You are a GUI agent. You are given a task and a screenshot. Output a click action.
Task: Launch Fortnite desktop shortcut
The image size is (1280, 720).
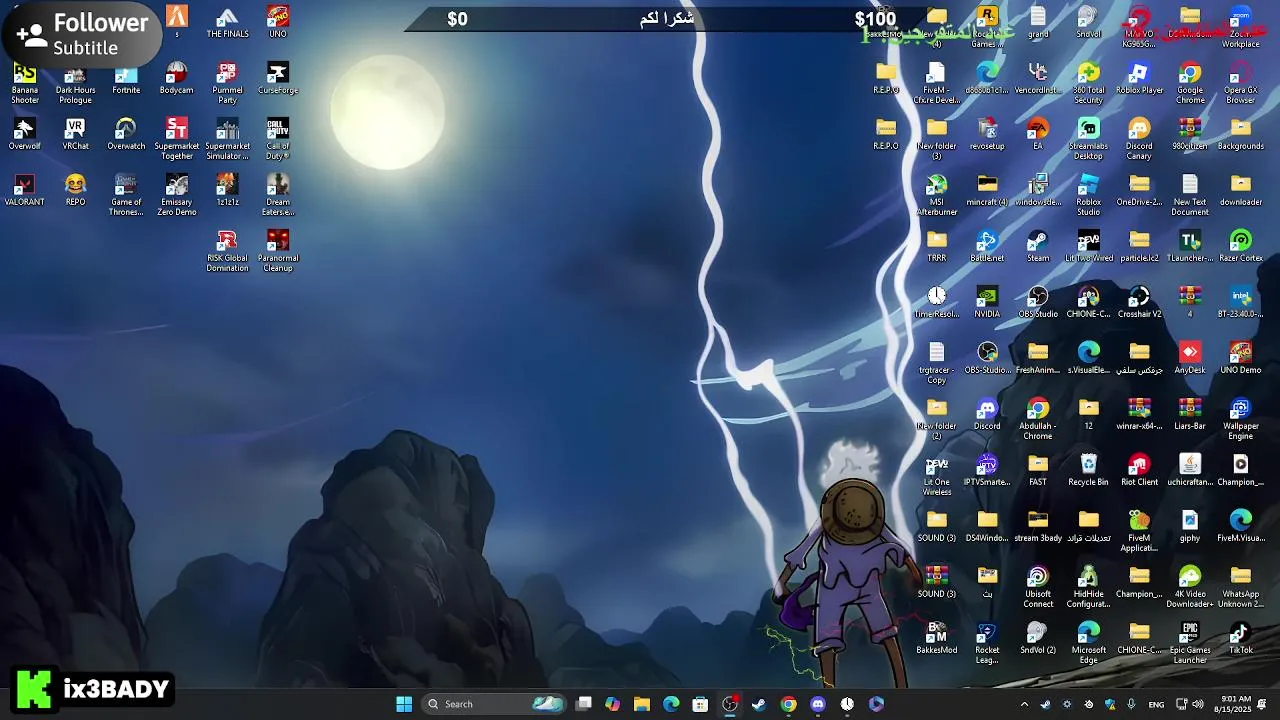pos(126,78)
